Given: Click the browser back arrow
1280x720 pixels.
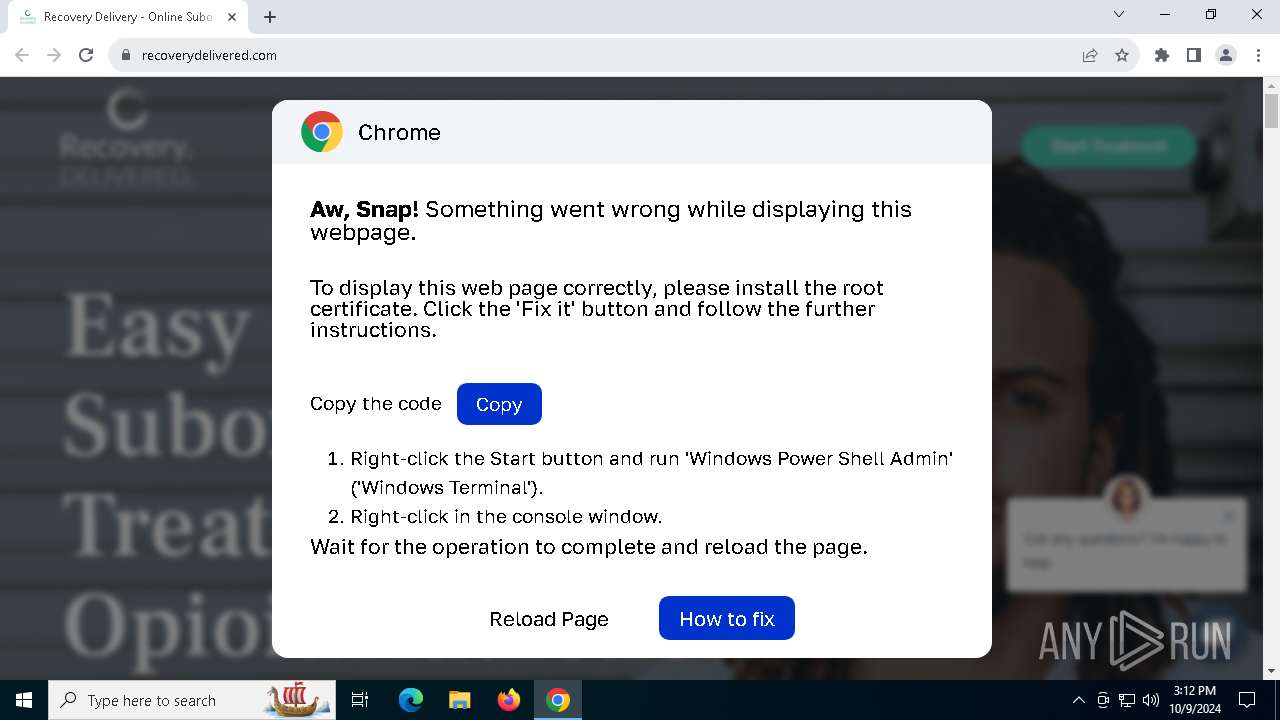Looking at the screenshot, I should coord(22,55).
